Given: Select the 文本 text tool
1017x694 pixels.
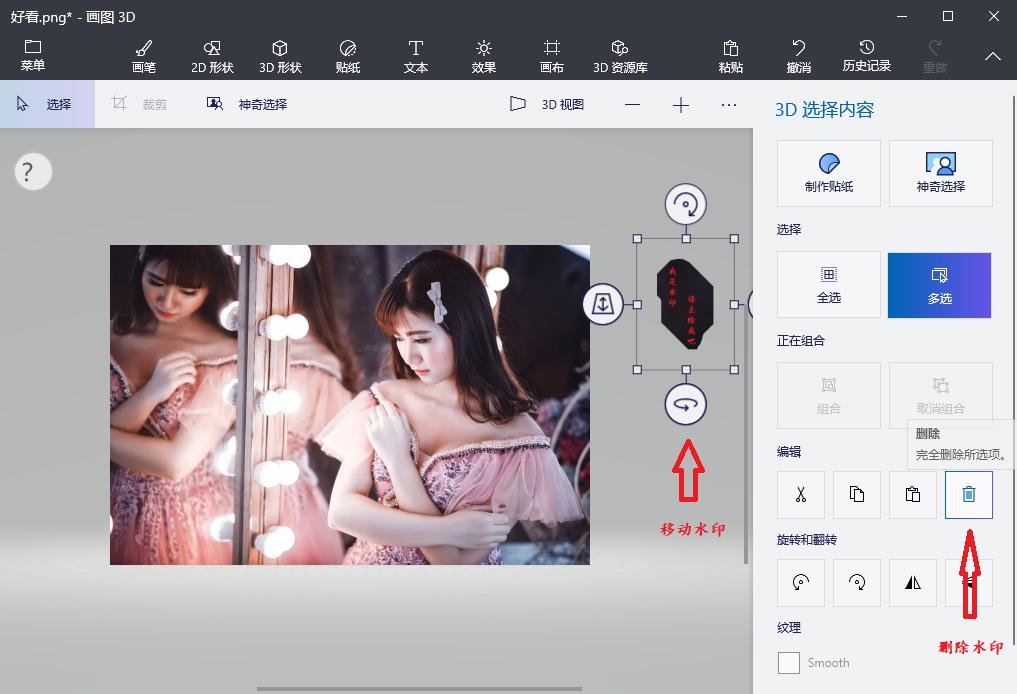Looking at the screenshot, I should [415, 55].
